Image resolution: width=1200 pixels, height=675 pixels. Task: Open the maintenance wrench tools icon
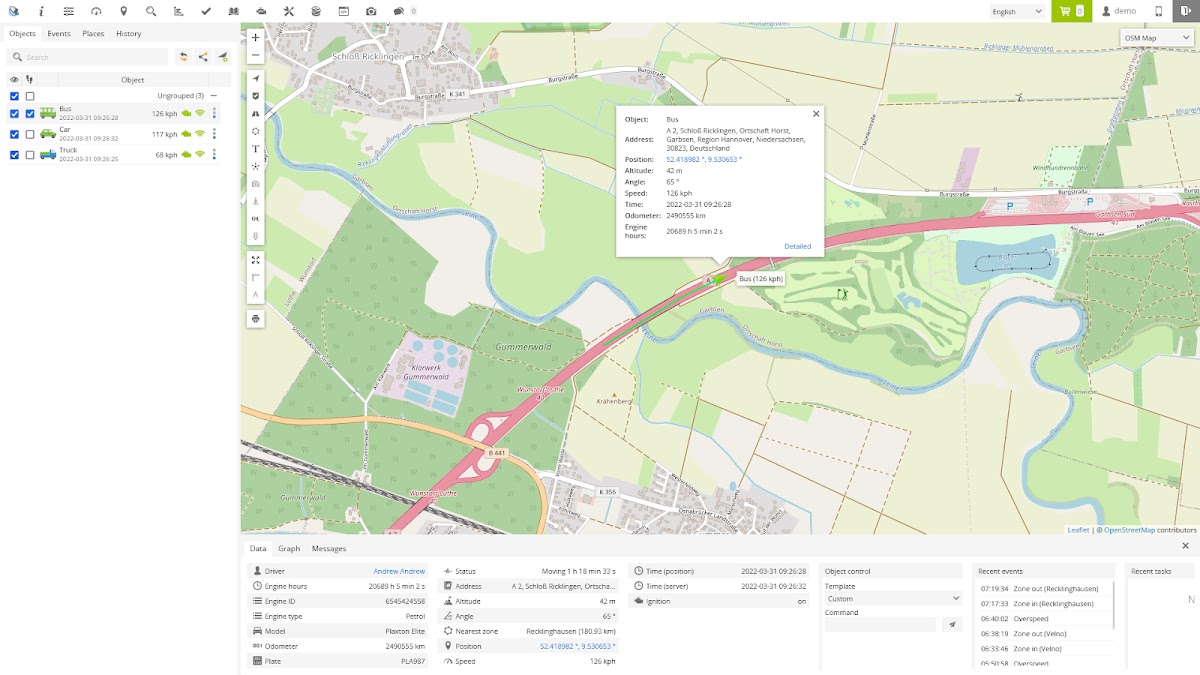point(288,11)
